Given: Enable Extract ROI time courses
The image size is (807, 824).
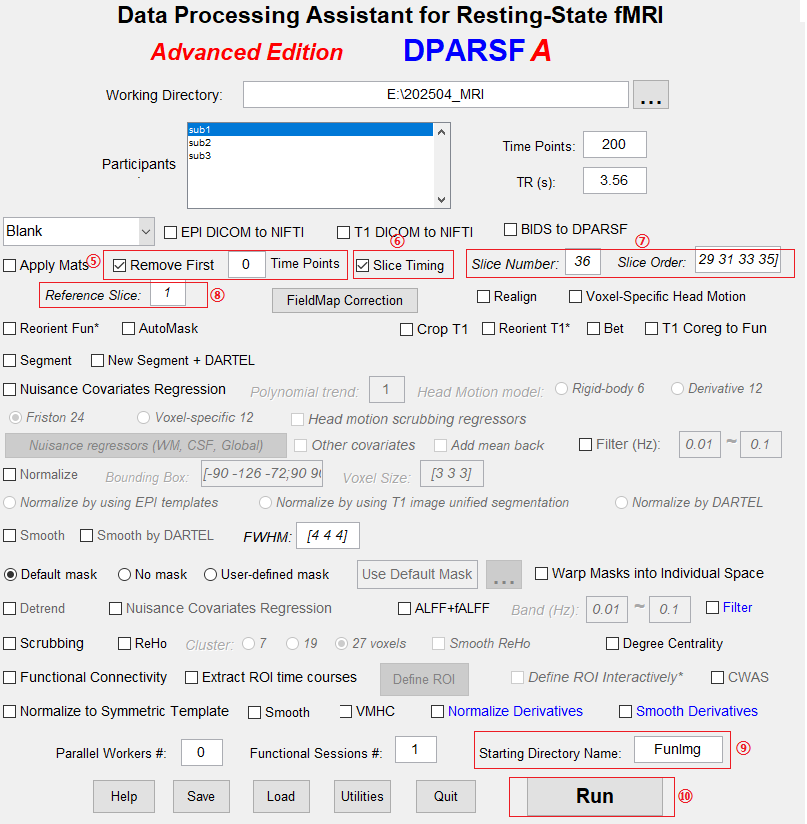Looking at the screenshot, I should coord(192,678).
